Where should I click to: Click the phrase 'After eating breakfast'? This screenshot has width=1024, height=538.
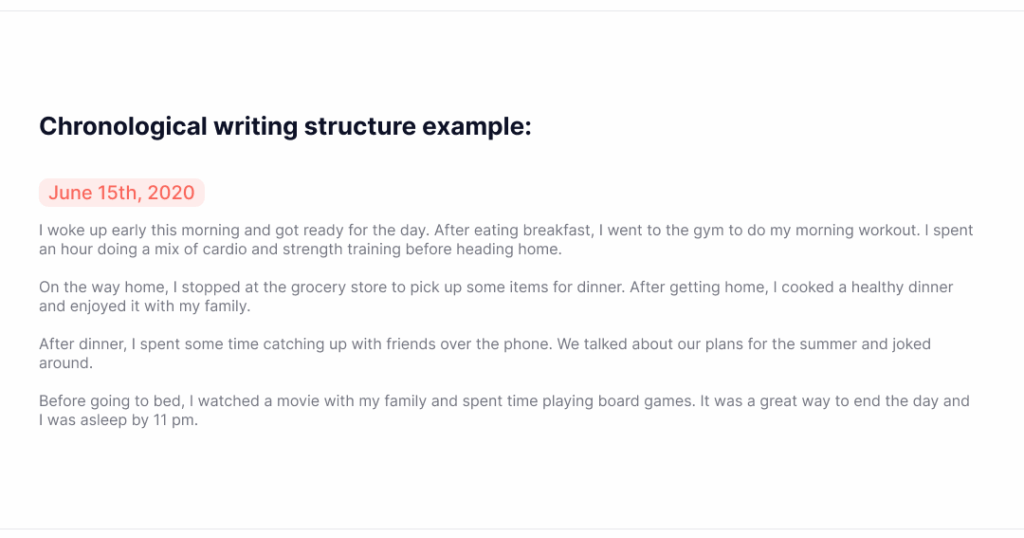[513, 230]
